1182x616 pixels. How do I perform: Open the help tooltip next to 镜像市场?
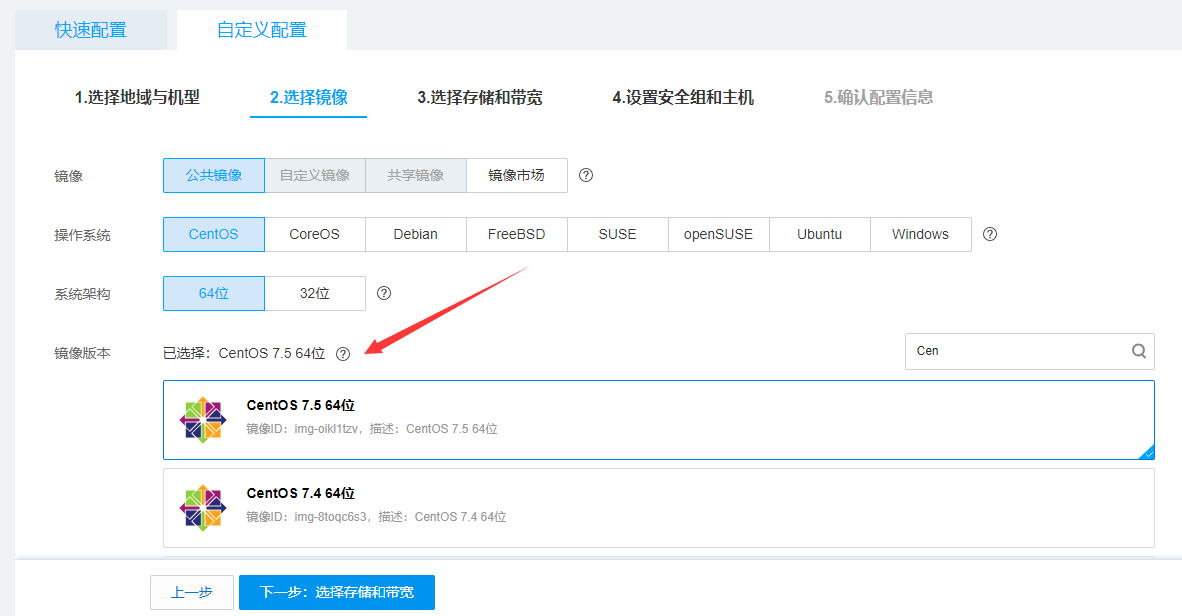click(585, 175)
